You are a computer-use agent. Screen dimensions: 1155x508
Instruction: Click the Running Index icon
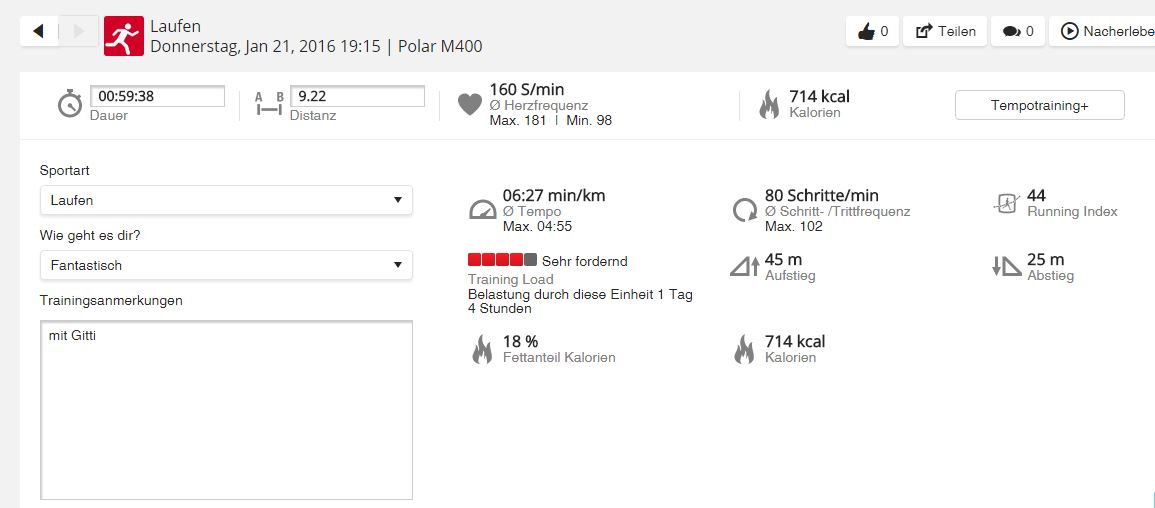1005,204
